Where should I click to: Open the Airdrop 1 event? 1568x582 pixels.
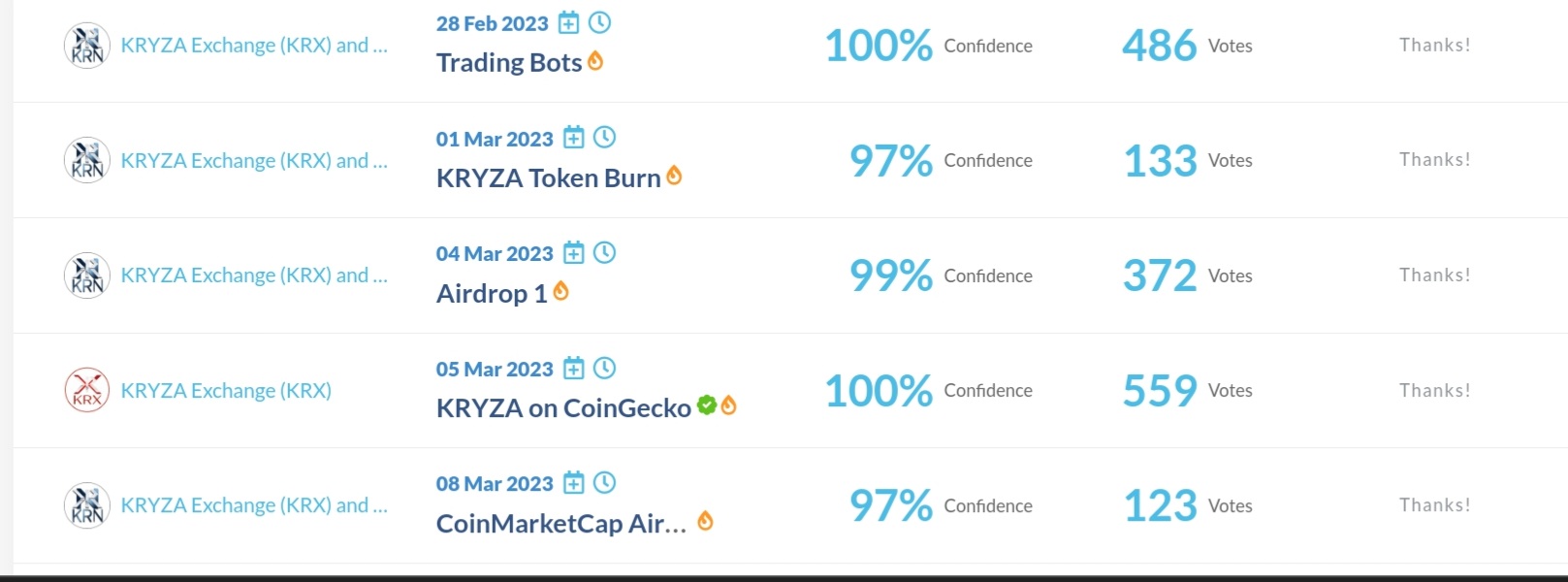[492, 294]
